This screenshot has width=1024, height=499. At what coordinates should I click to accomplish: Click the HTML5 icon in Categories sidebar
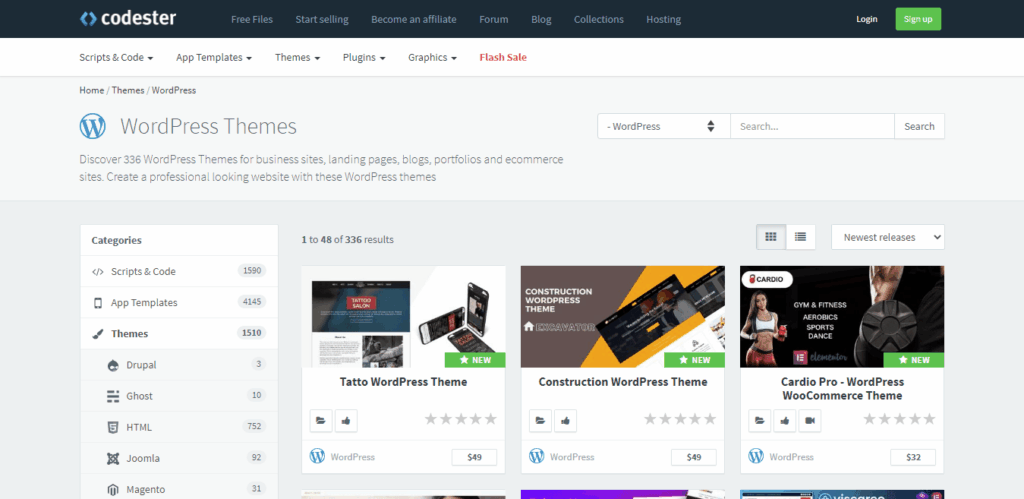(113, 427)
